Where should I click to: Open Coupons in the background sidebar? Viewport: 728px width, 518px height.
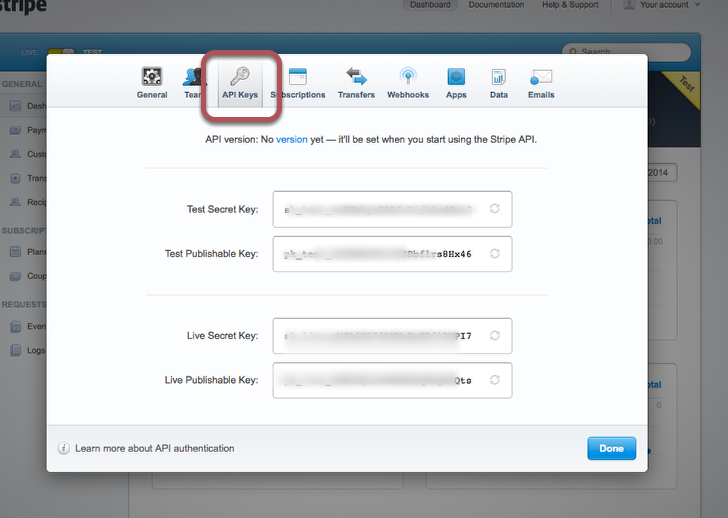tap(27, 276)
